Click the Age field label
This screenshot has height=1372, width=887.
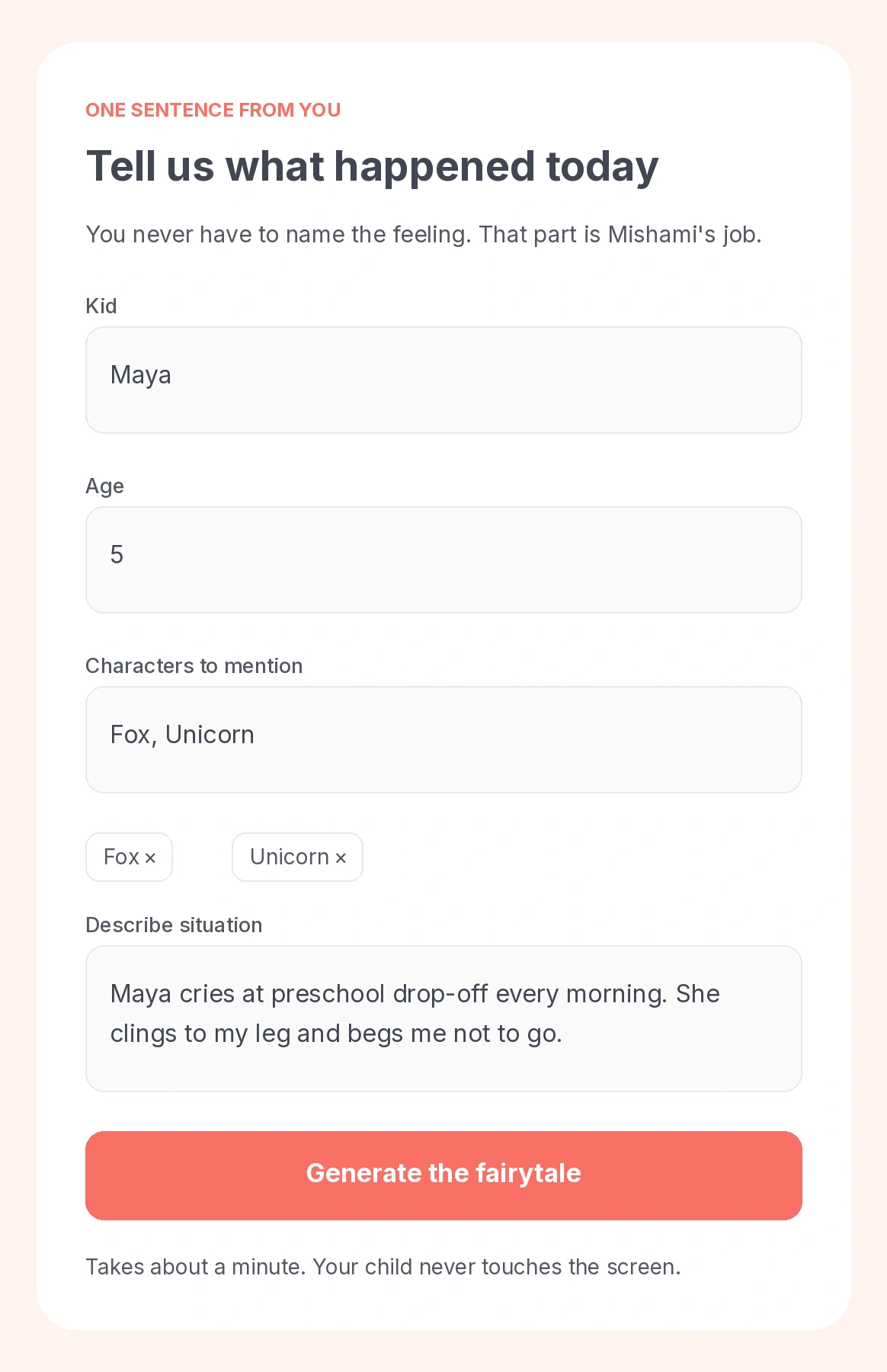104,486
